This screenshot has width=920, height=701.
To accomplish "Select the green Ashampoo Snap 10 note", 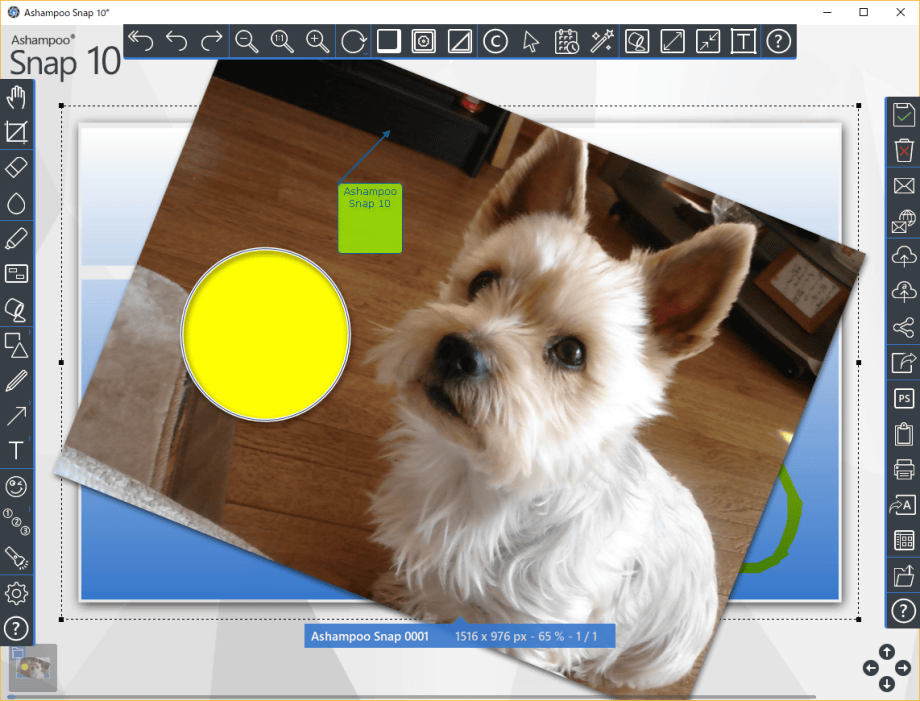I will [x=370, y=218].
